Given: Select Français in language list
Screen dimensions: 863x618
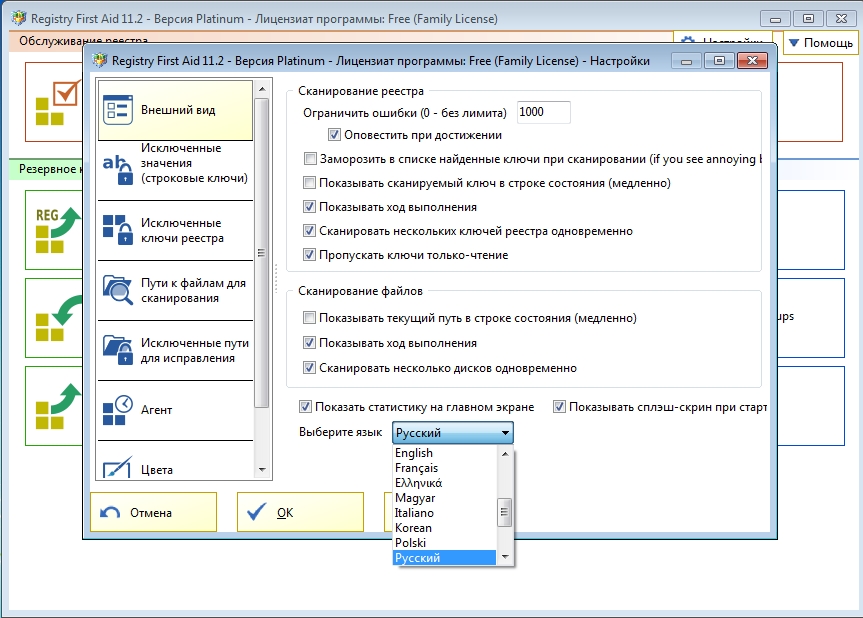Looking at the screenshot, I should (x=444, y=468).
